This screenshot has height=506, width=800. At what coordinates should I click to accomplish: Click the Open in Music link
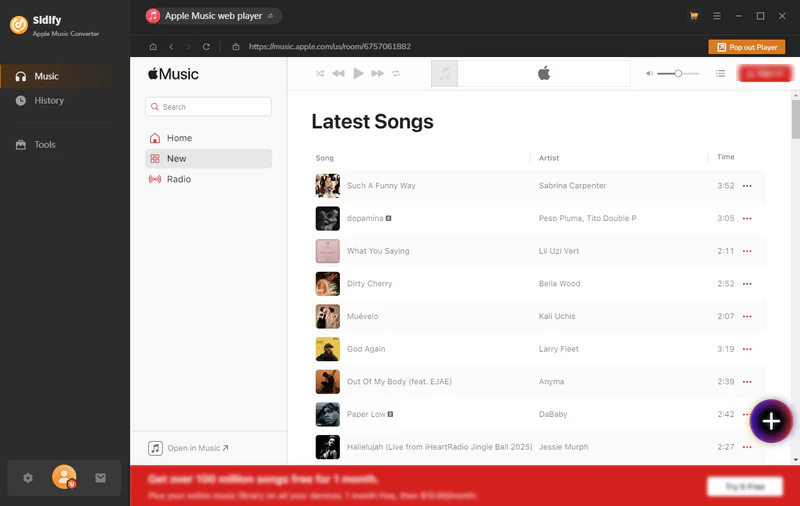click(x=188, y=448)
